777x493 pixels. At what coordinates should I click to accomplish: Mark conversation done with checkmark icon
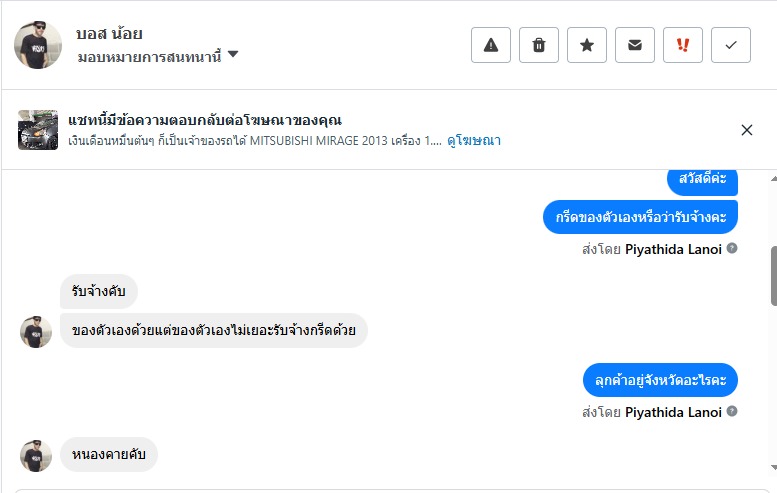click(731, 45)
